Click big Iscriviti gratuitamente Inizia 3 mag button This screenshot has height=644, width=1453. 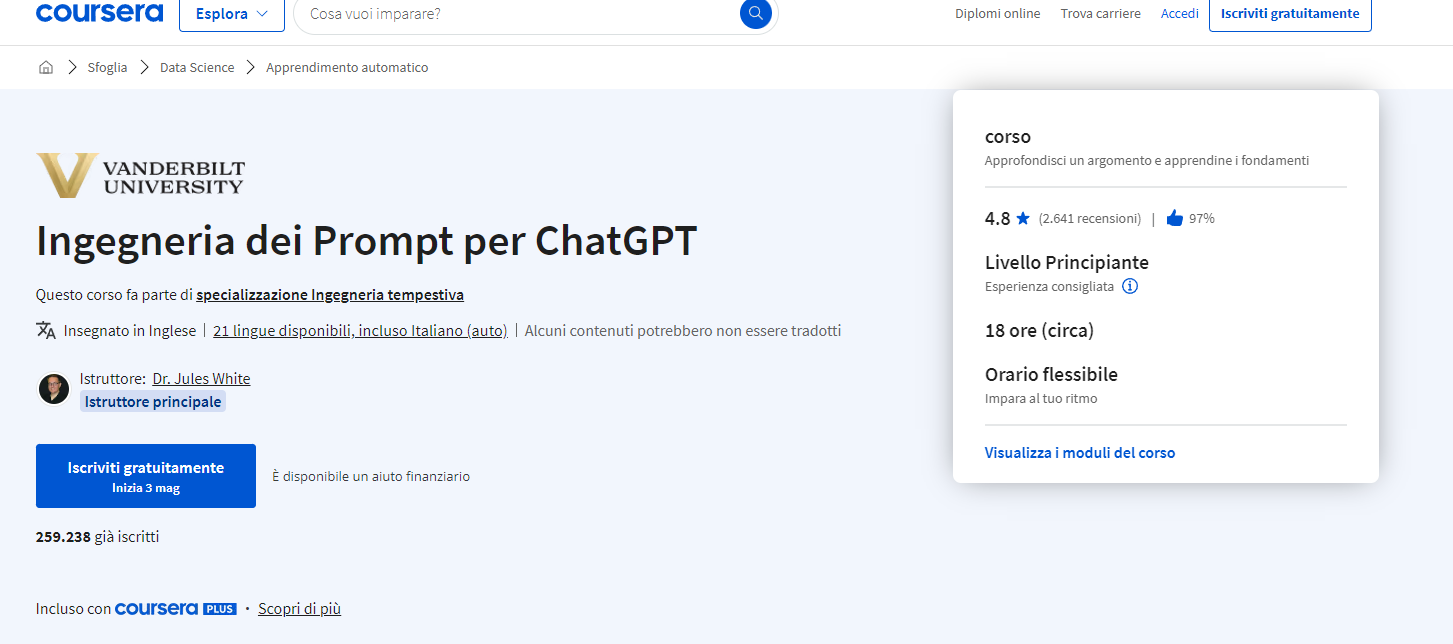[x=146, y=476]
